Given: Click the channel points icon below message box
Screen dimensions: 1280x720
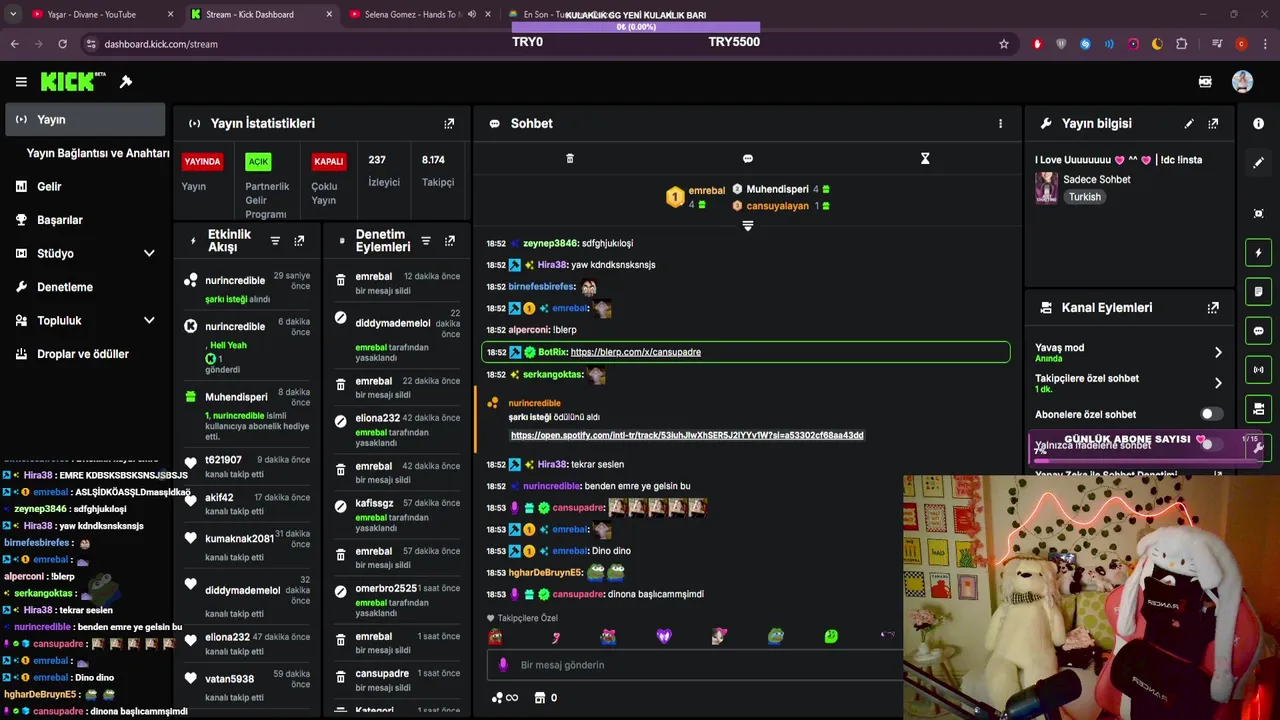Looking at the screenshot, I should click(498, 698).
